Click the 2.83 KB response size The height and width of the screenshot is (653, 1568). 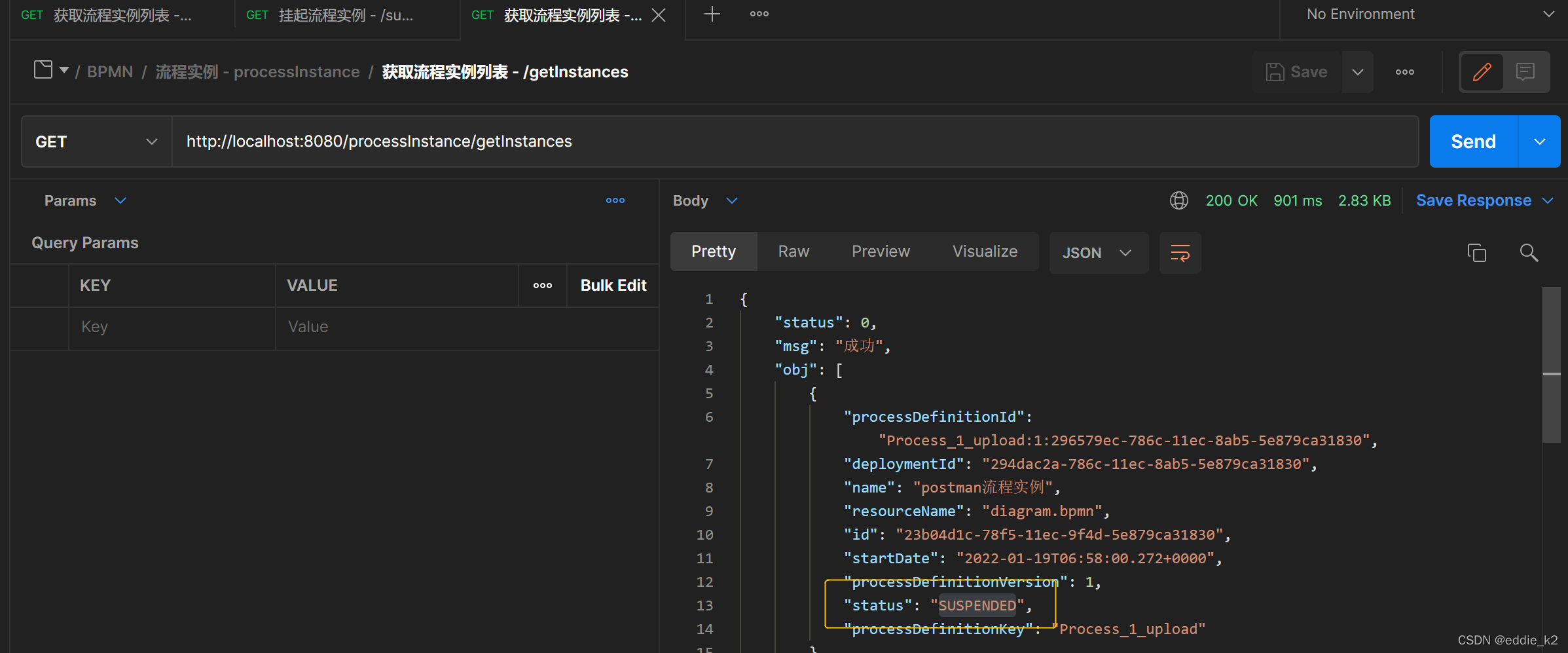(x=1364, y=200)
